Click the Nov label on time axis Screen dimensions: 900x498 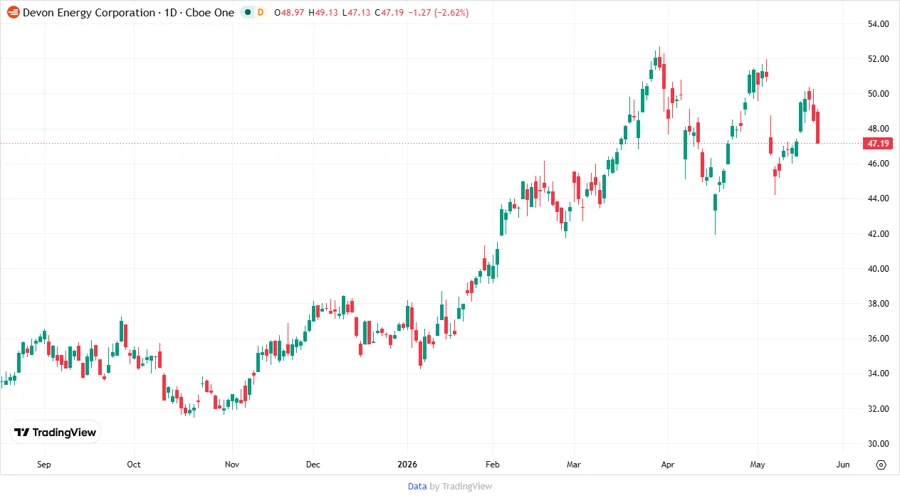tap(232, 465)
